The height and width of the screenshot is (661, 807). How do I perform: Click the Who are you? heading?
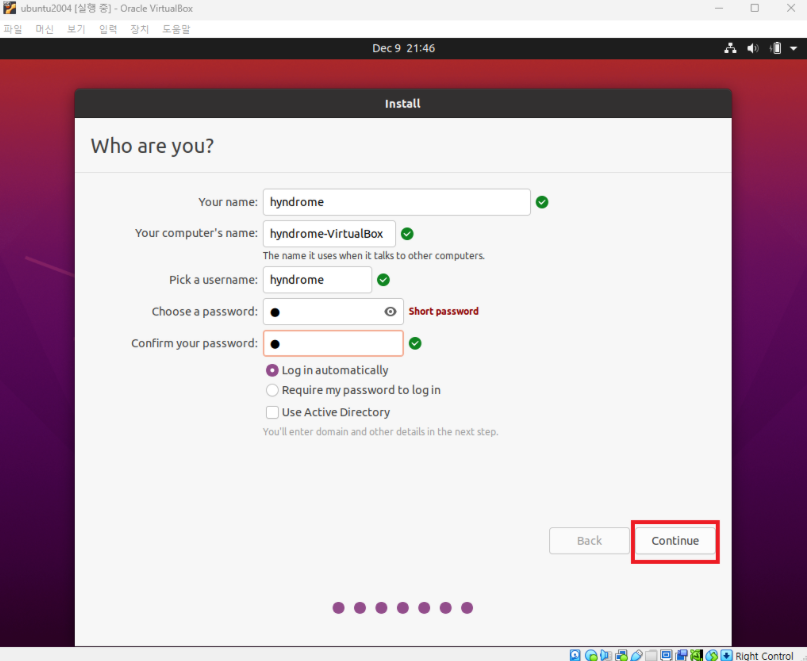[152, 146]
